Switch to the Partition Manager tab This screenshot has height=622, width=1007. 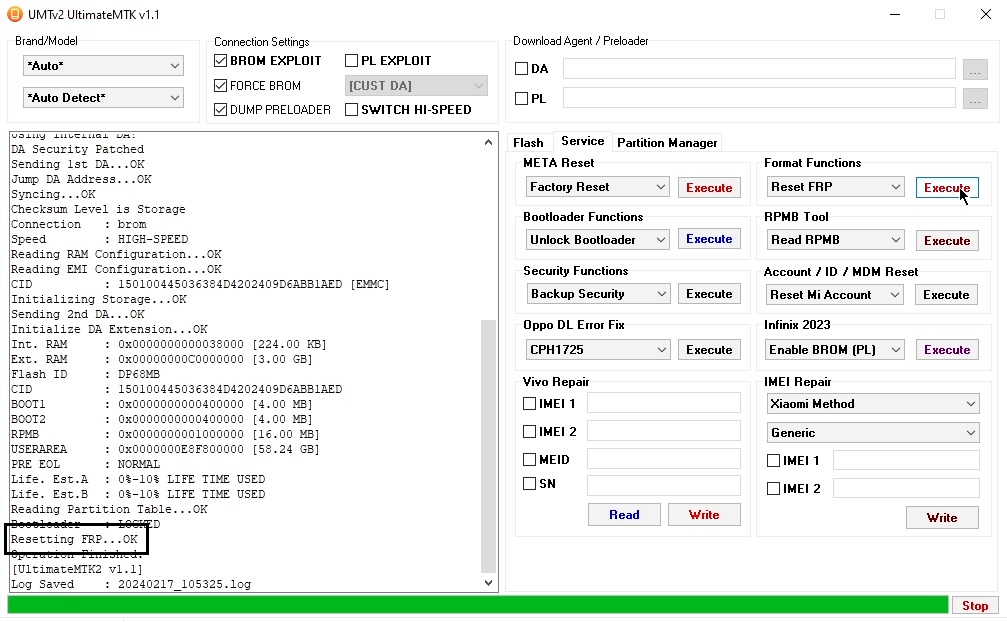click(x=667, y=143)
